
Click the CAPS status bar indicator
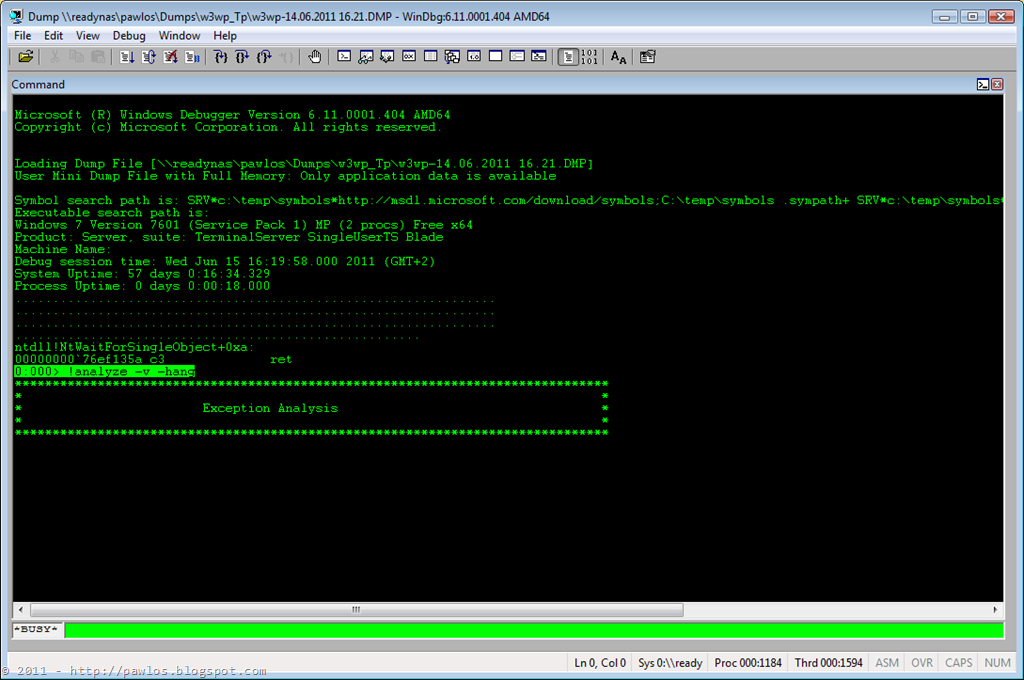(x=959, y=662)
